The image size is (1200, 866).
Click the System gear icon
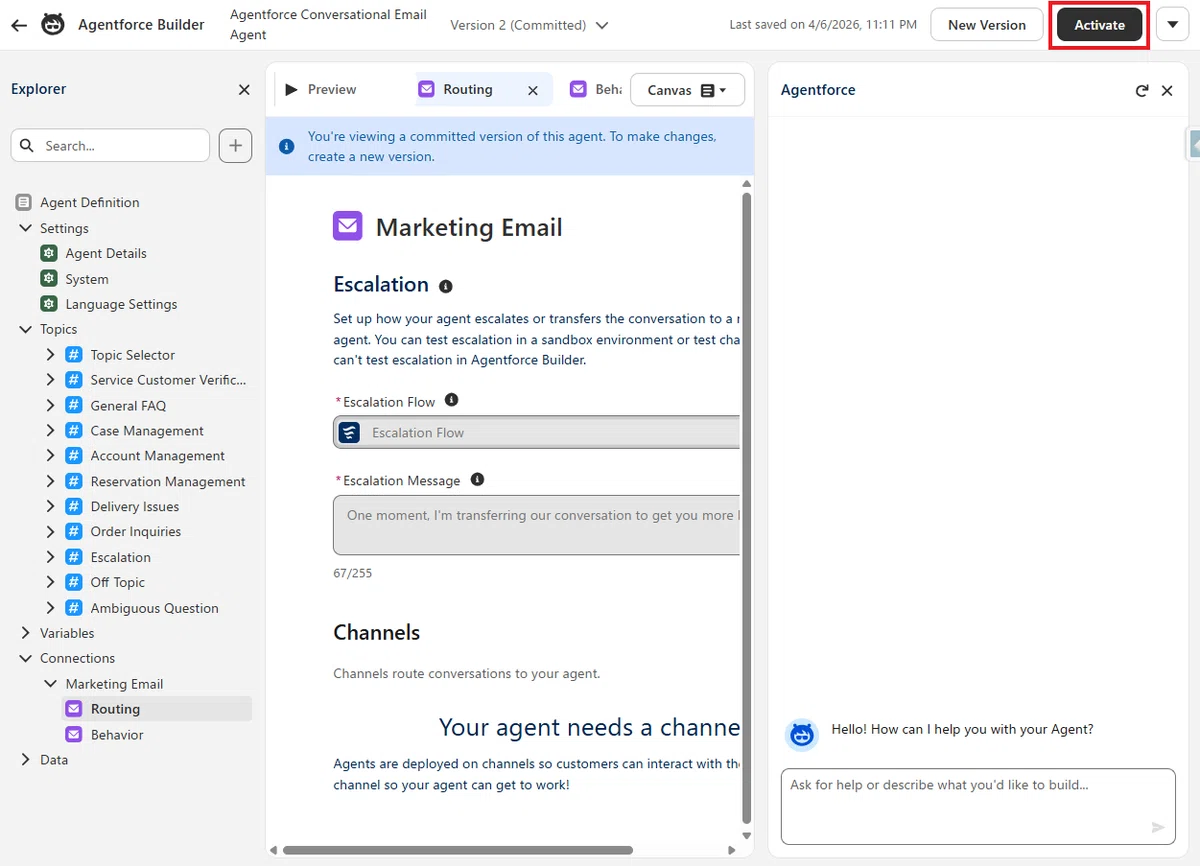(48, 279)
